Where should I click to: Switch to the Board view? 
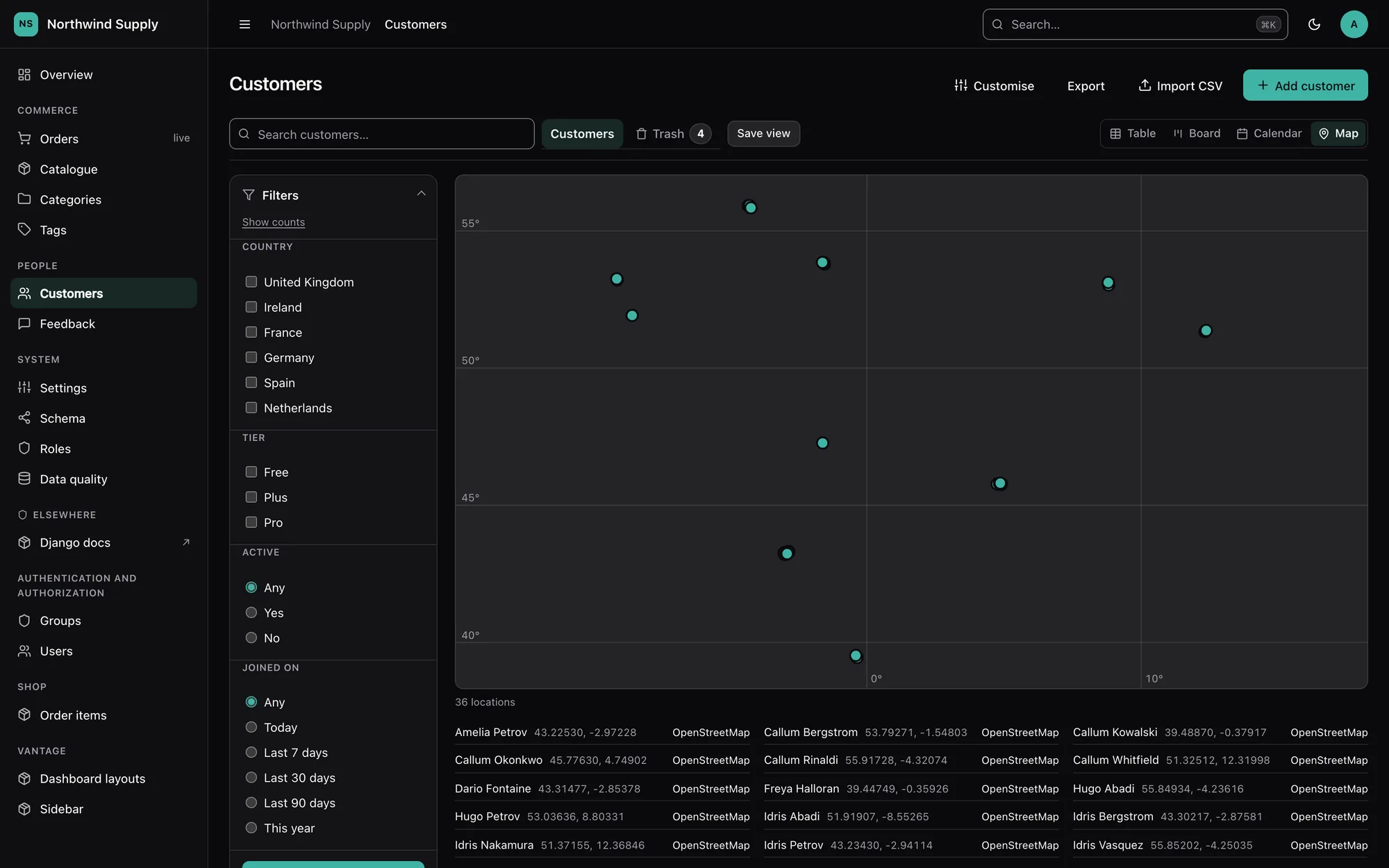[1197, 133]
